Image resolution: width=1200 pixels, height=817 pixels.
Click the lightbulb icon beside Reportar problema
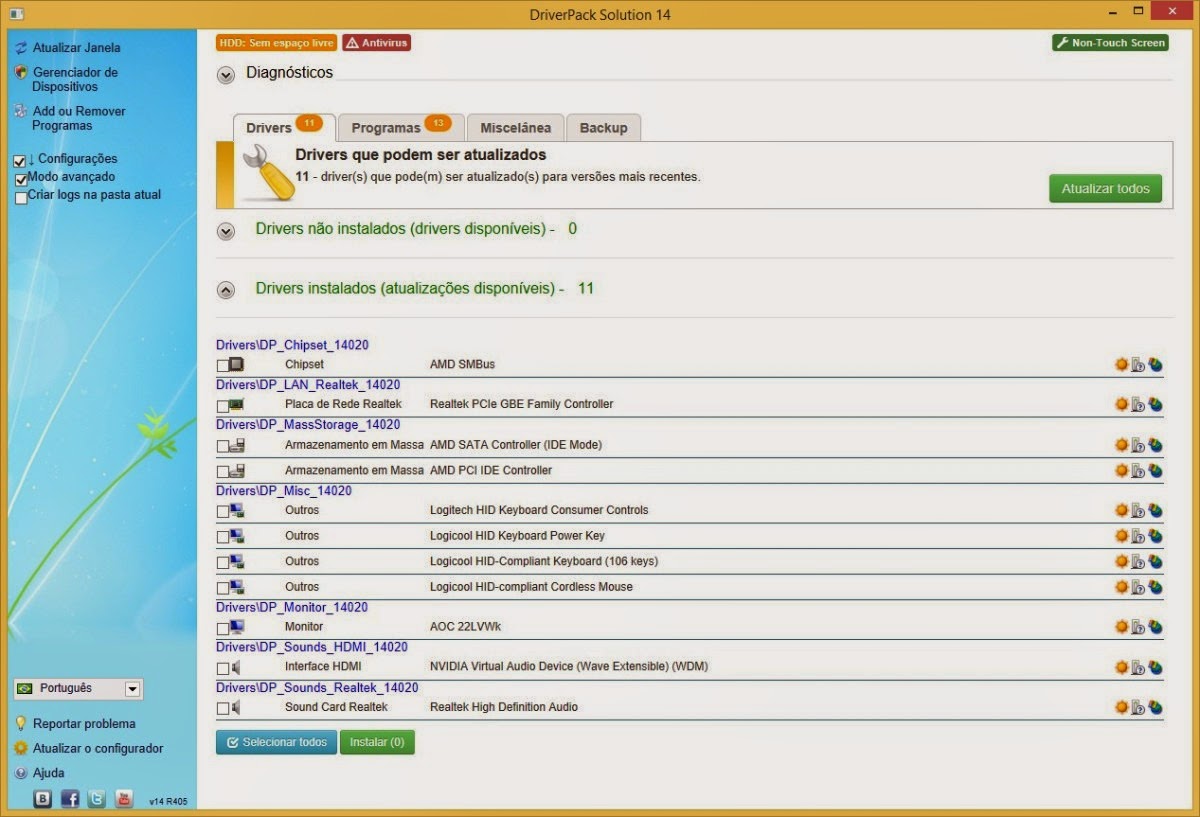click(x=20, y=723)
